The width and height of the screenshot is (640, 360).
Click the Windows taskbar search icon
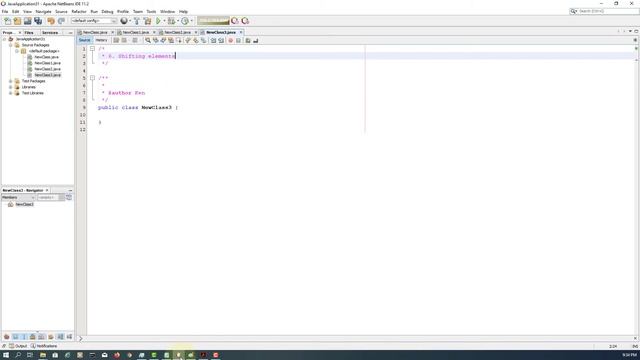(x=18, y=355)
